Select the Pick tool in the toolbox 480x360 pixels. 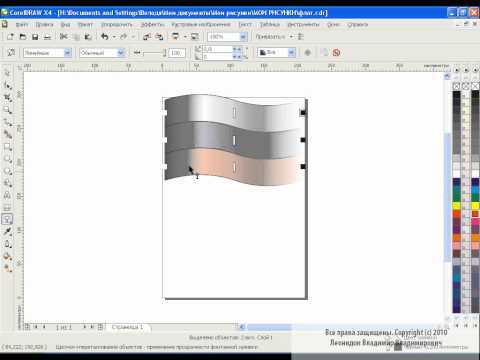7,73
